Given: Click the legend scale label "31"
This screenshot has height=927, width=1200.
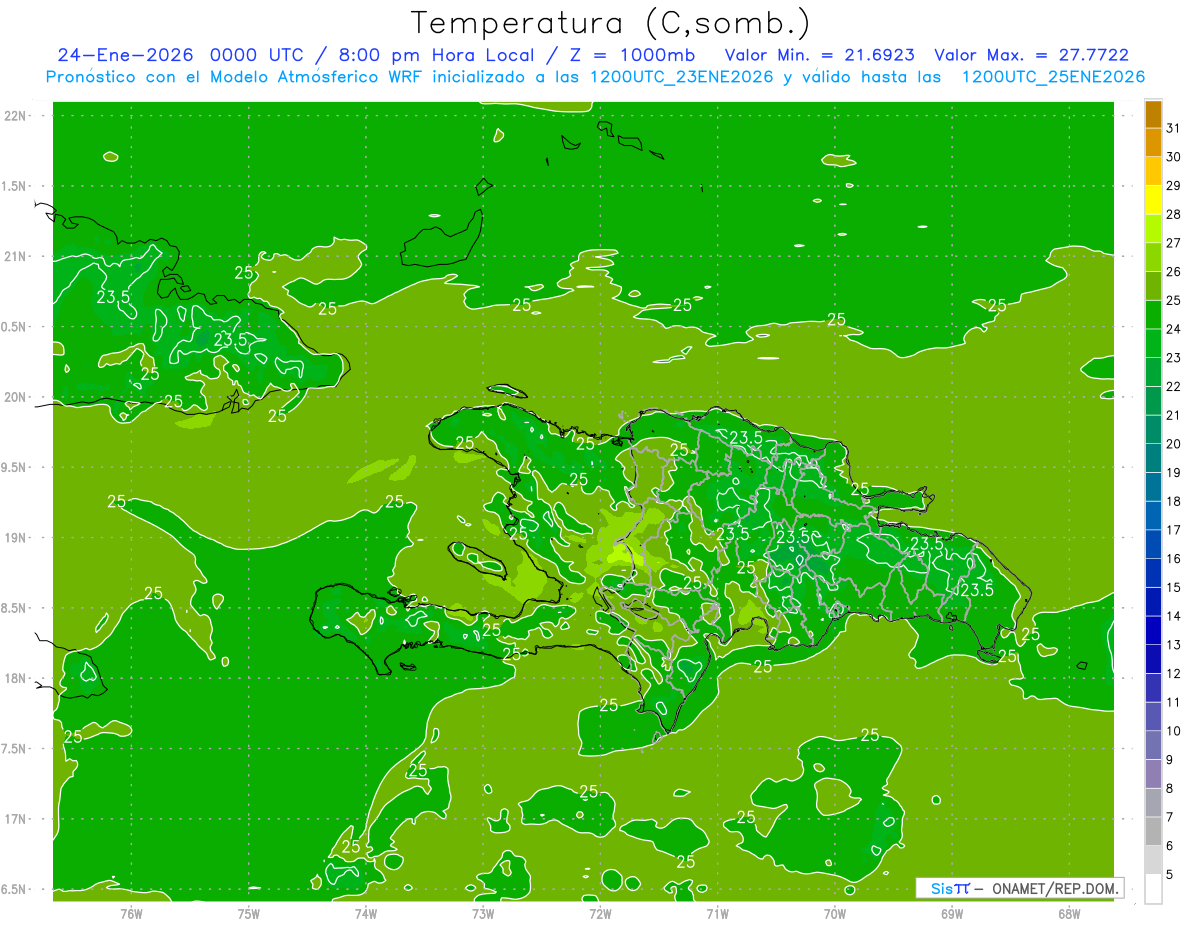Looking at the screenshot, I should point(1174,127).
